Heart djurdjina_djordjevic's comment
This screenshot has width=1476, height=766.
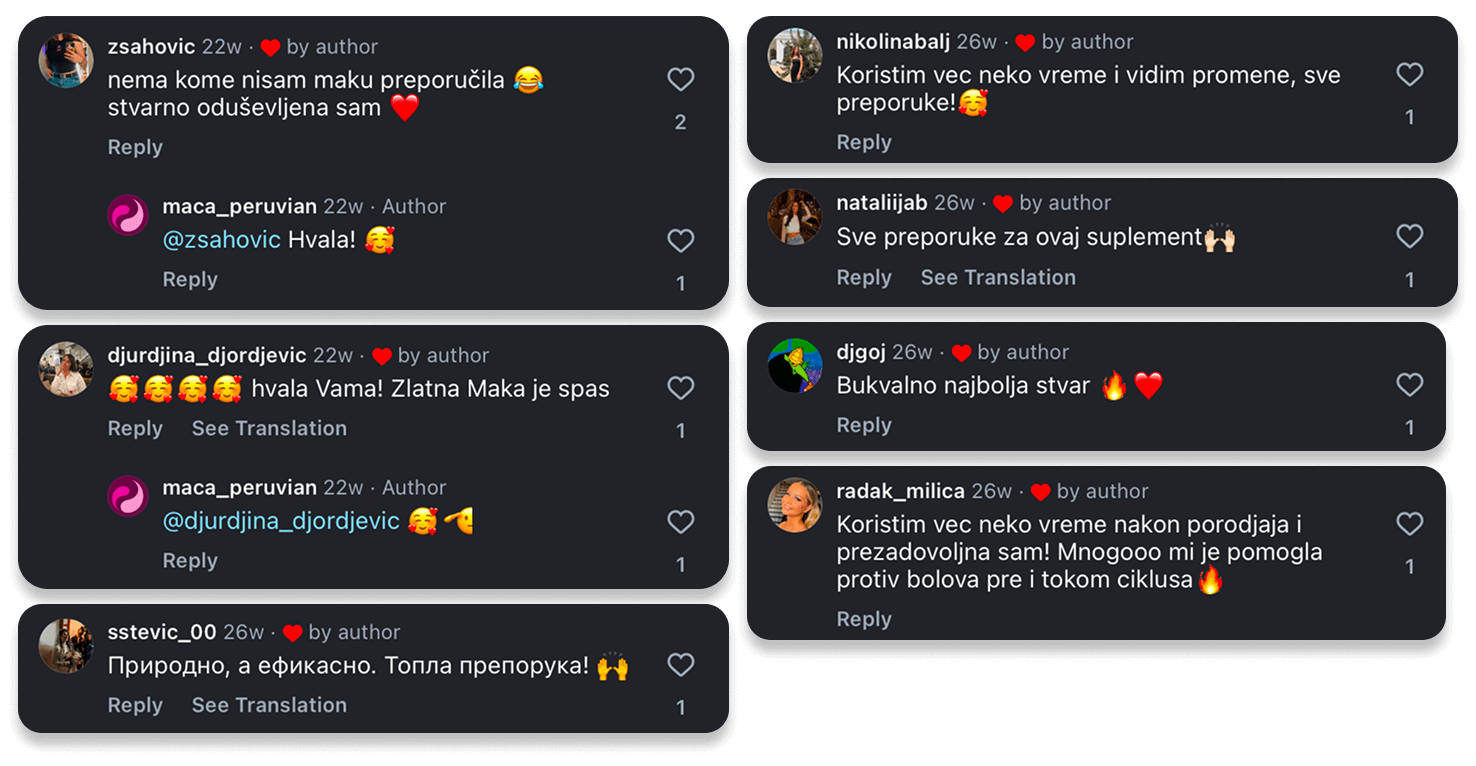[680, 389]
